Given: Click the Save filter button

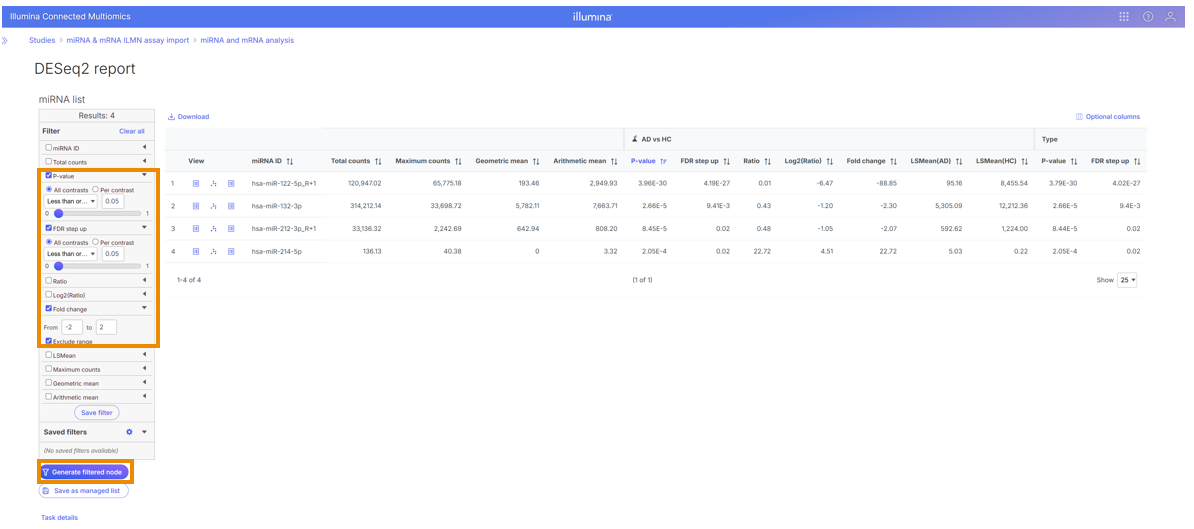Looking at the screenshot, I should (97, 412).
